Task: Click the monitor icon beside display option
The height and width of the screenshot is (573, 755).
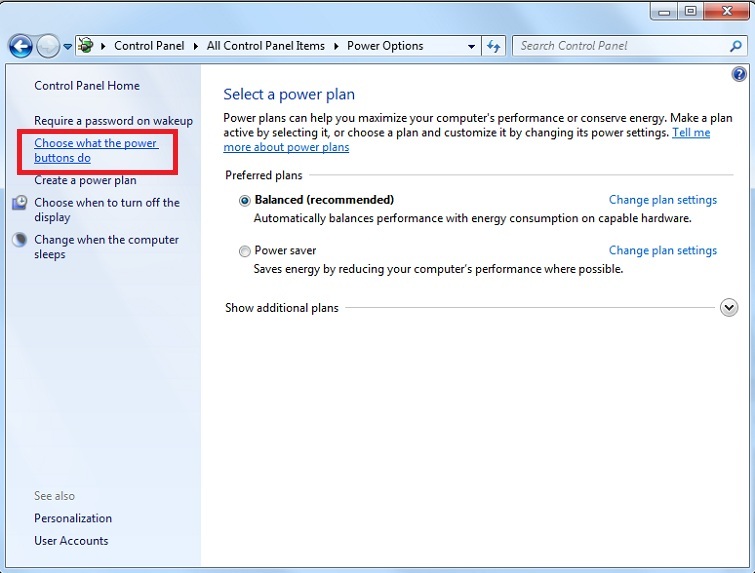Action: (x=20, y=203)
